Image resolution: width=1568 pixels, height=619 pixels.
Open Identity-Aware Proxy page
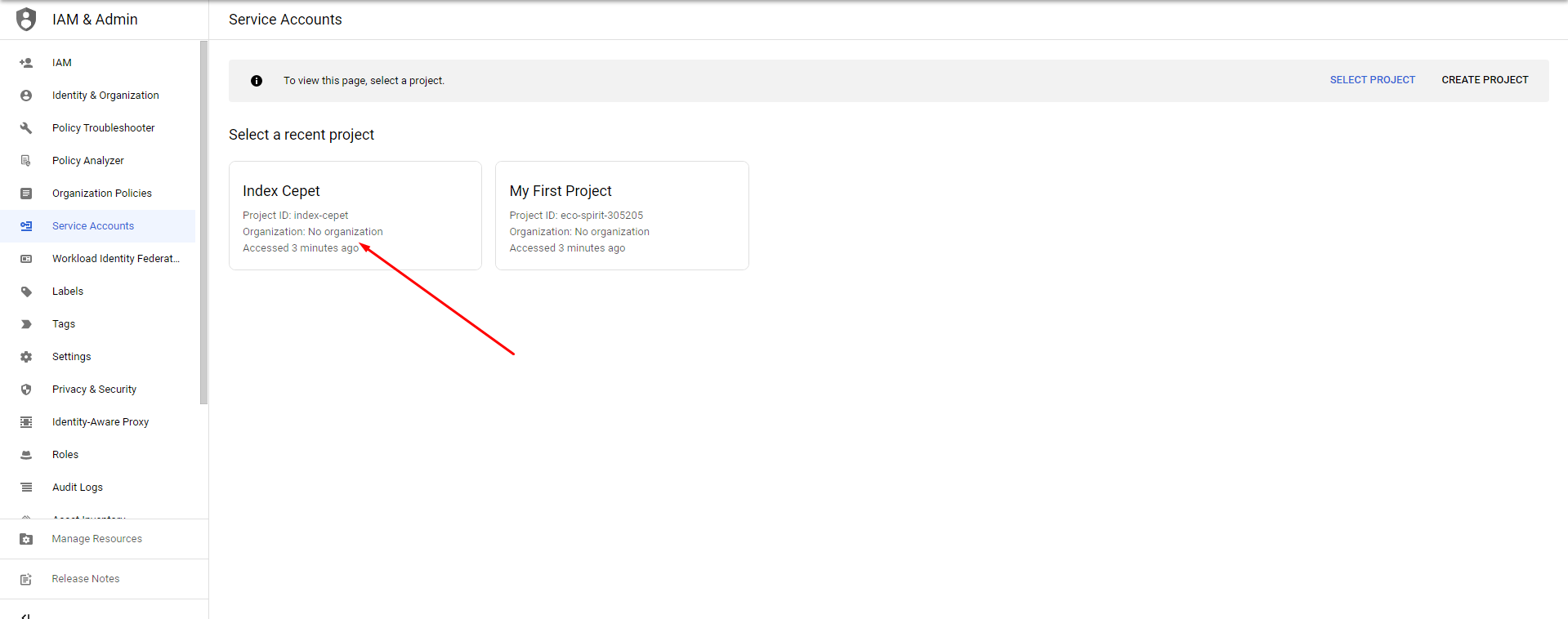[x=98, y=422]
